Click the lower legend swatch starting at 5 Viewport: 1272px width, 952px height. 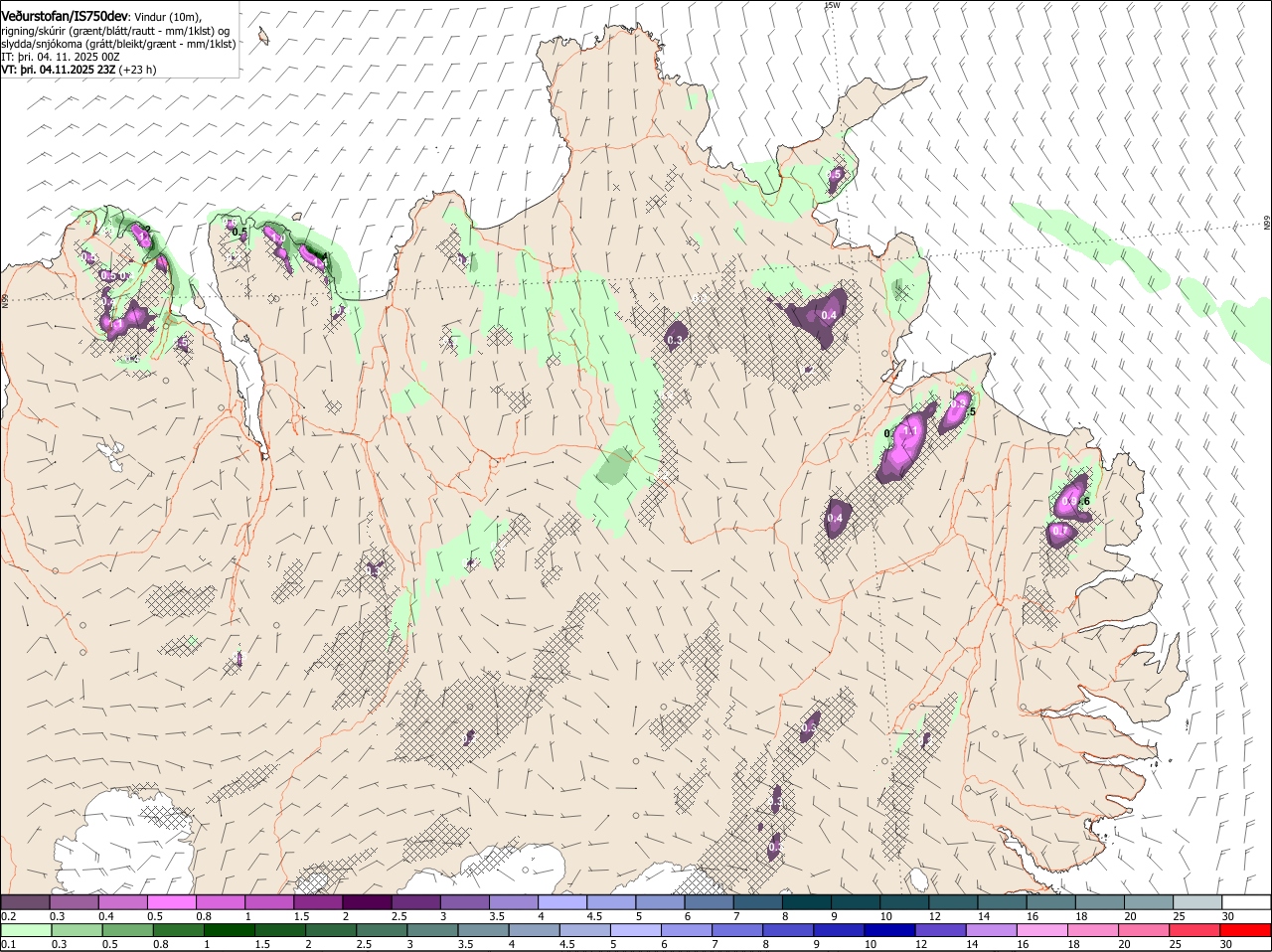(635, 930)
